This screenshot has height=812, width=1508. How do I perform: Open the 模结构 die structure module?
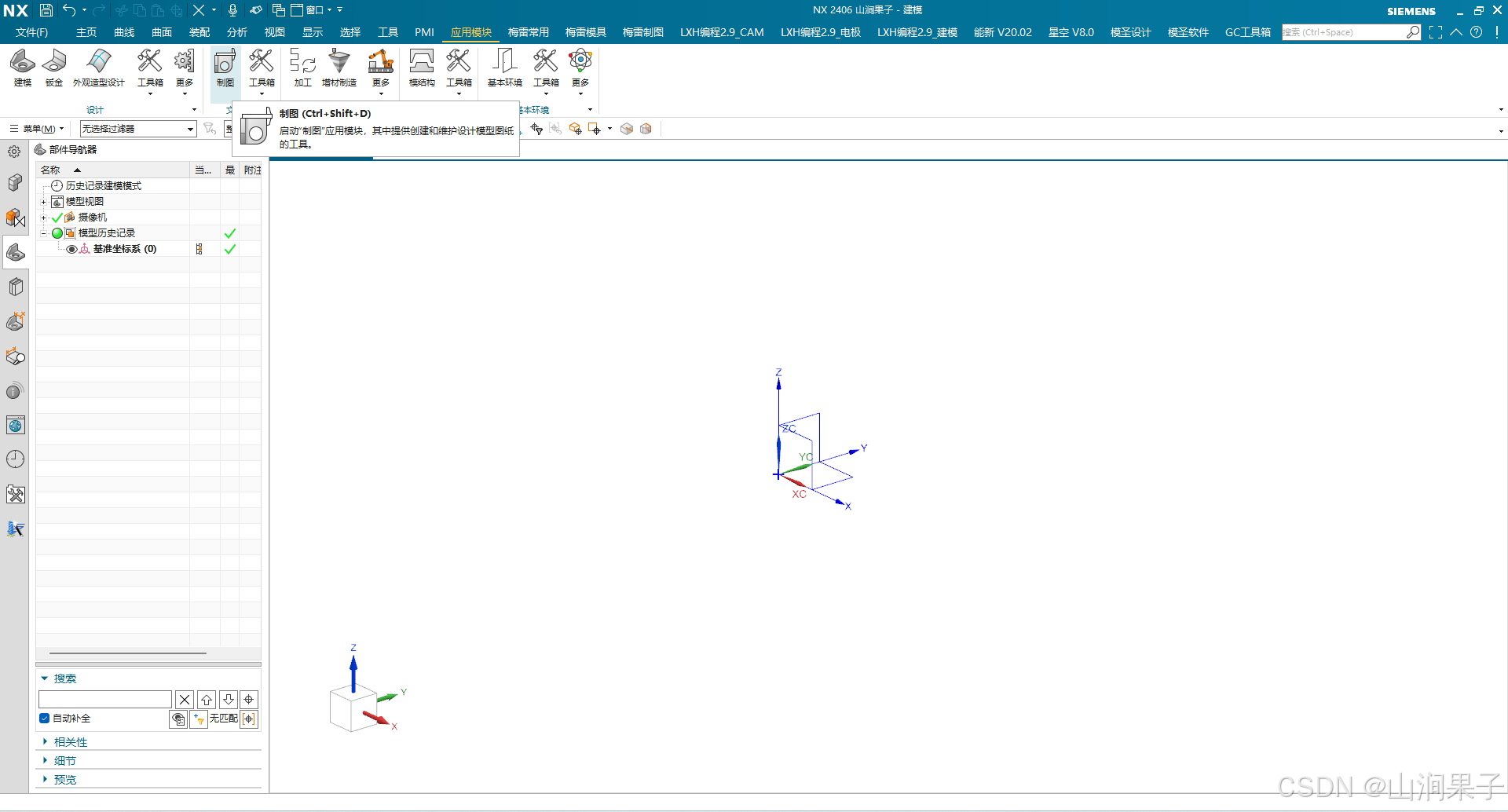pyautogui.click(x=422, y=68)
